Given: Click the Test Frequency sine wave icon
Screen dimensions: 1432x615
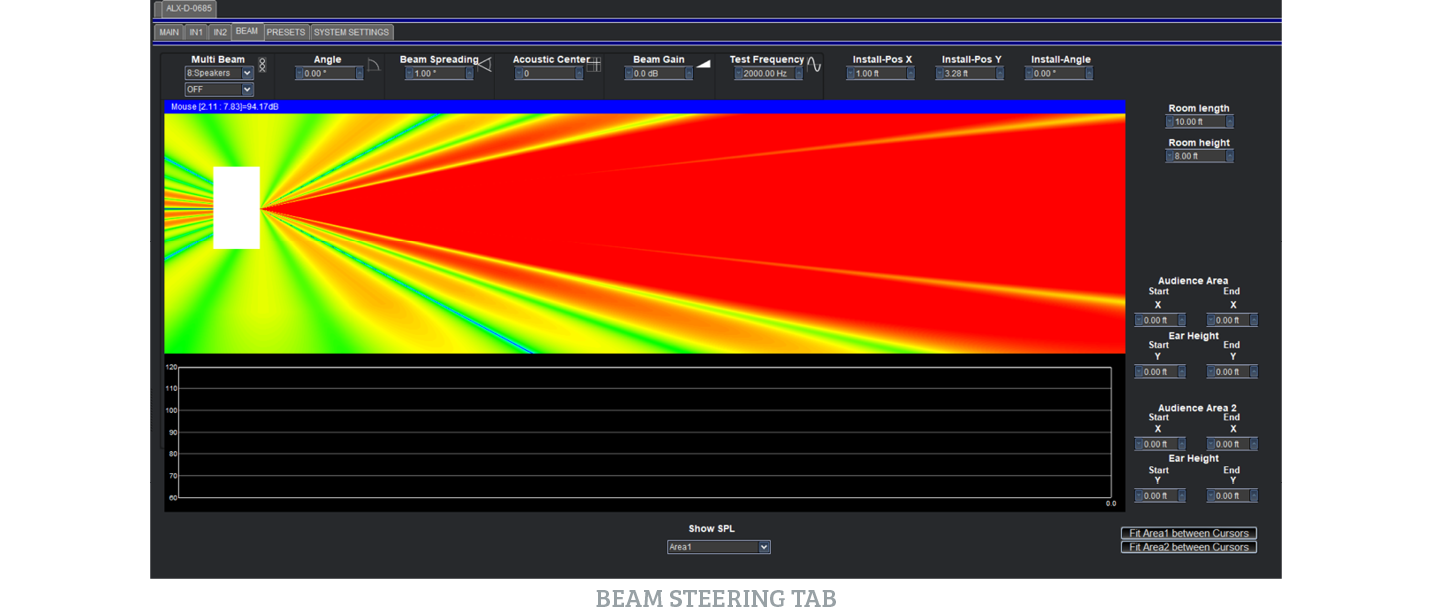Looking at the screenshot, I should pos(814,64).
